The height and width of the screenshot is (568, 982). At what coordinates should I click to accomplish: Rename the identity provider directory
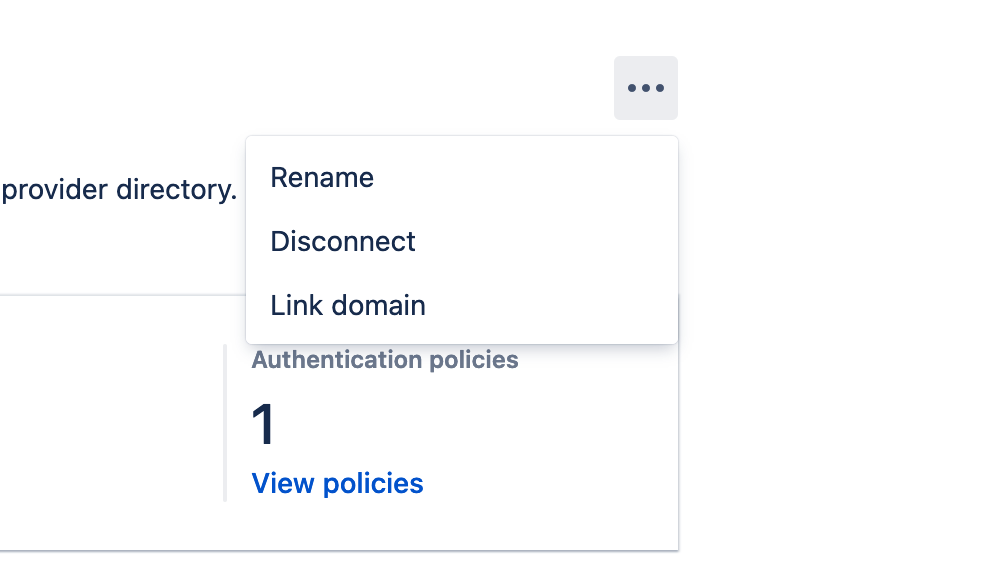pyautogui.click(x=322, y=177)
